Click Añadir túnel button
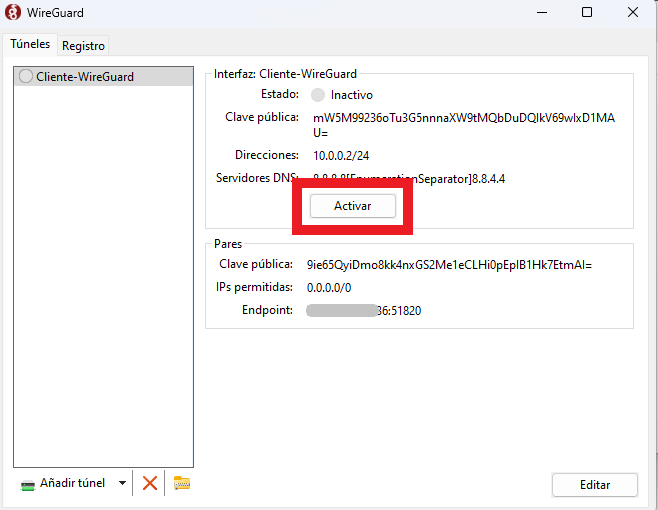Image resolution: width=658 pixels, height=510 pixels. 63,483
